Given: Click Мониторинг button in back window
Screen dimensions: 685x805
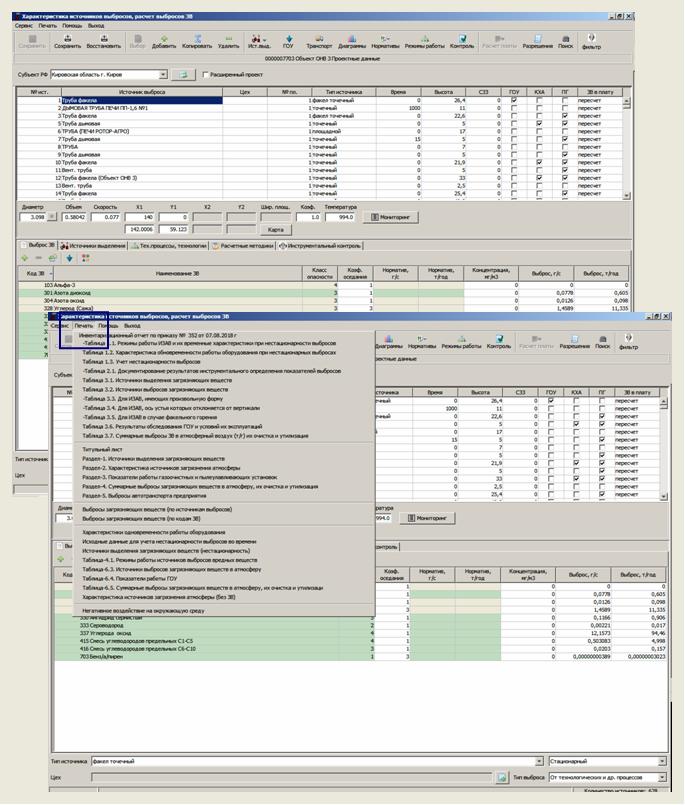Looking at the screenshot, I should 391,217.
